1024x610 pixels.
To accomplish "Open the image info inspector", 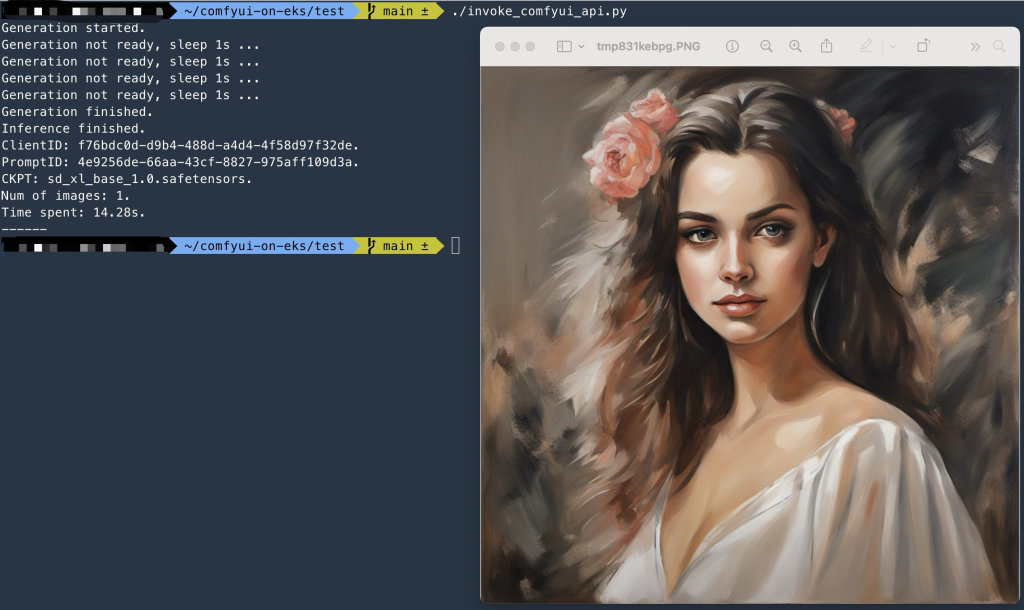I will pos(733,45).
